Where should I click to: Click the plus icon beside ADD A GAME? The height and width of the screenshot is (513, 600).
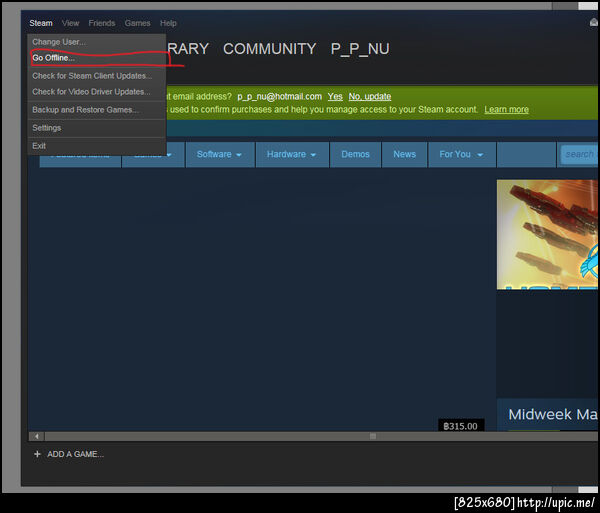coord(37,454)
